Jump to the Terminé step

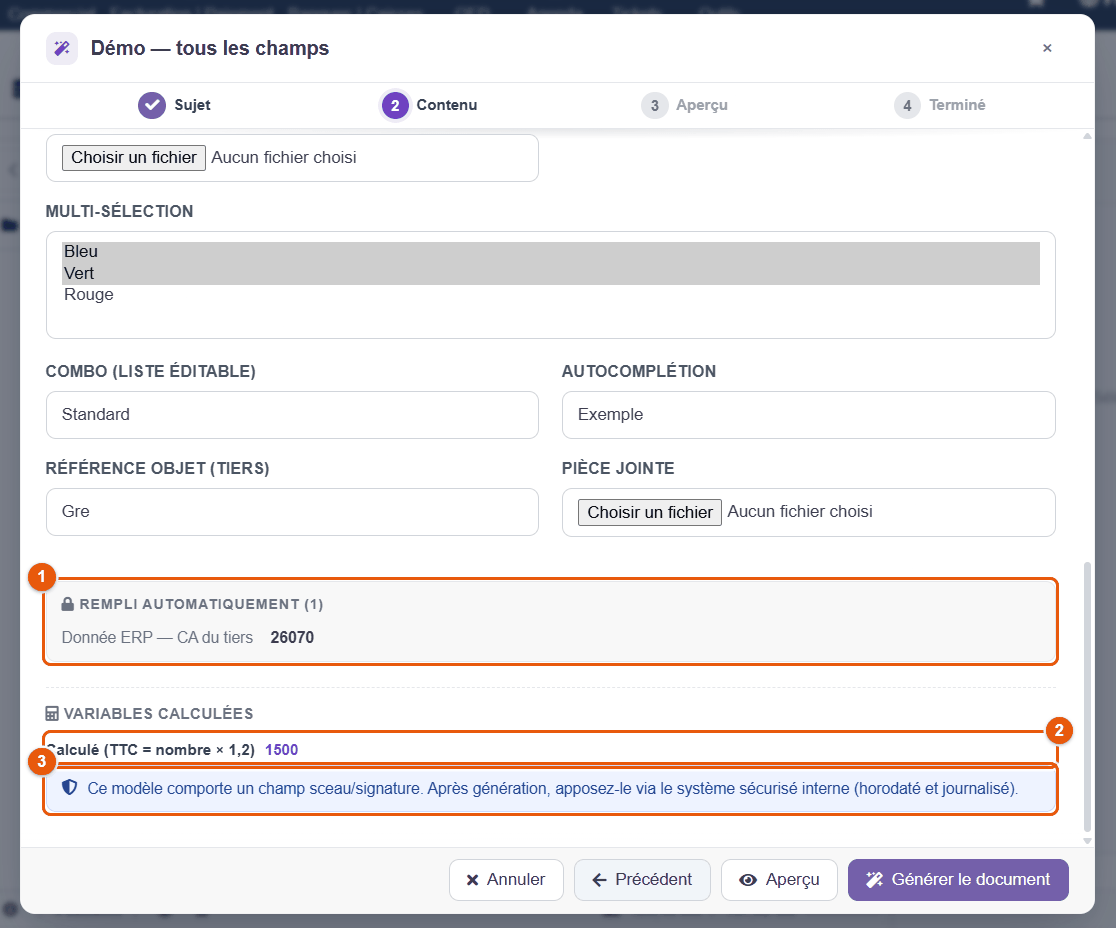pos(939,105)
